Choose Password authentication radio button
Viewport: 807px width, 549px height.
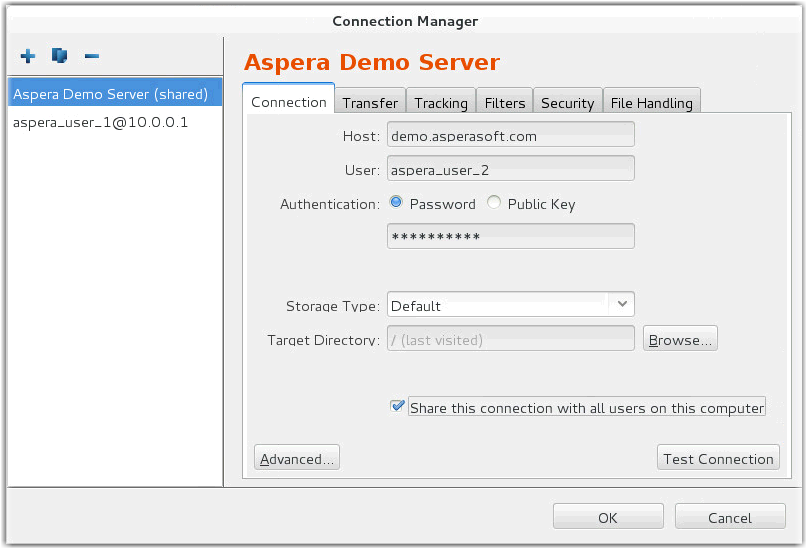pos(396,202)
